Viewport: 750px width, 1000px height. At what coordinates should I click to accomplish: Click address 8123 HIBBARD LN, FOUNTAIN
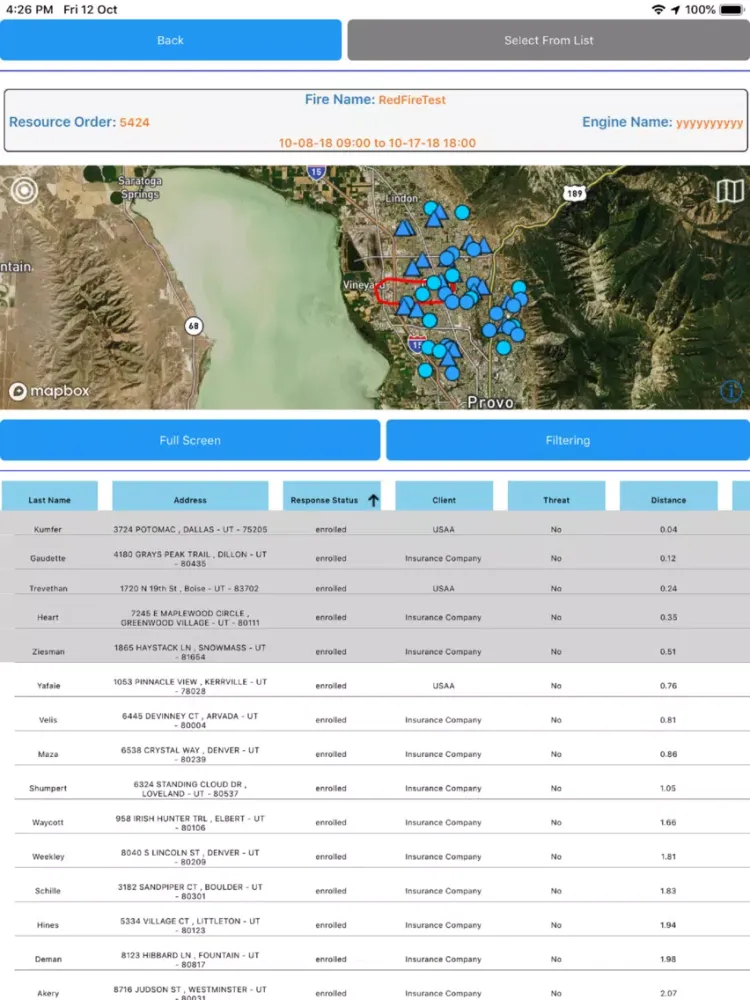point(190,960)
